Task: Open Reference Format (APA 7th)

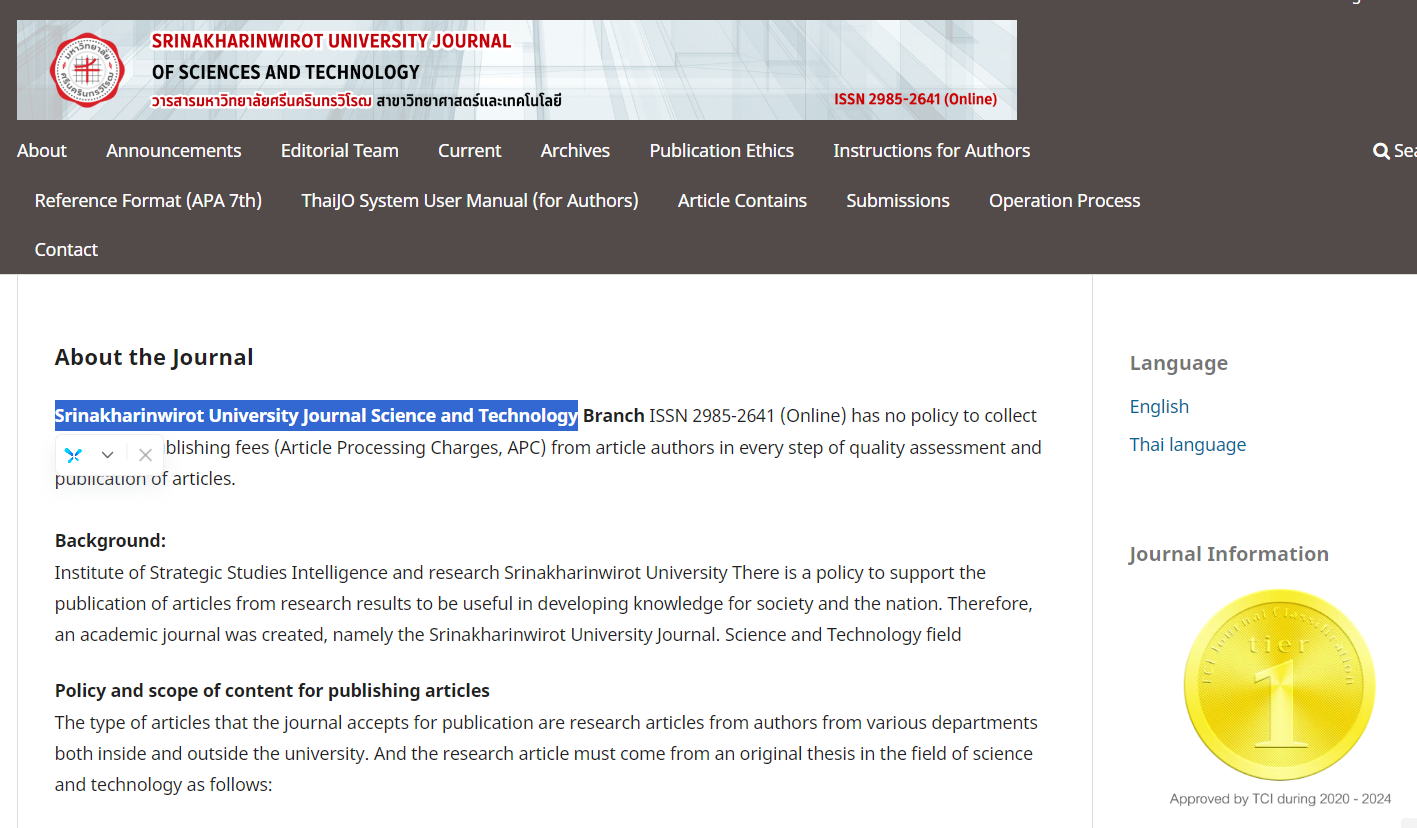Action: tap(148, 200)
